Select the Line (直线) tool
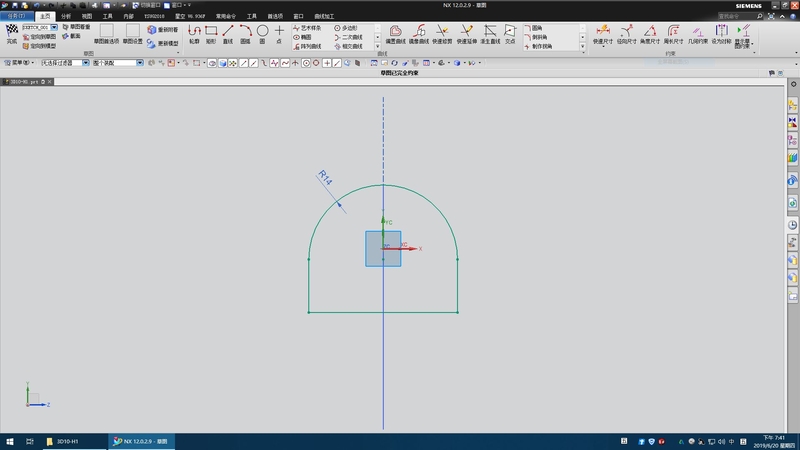The height and width of the screenshot is (450, 800). (228, 32)
